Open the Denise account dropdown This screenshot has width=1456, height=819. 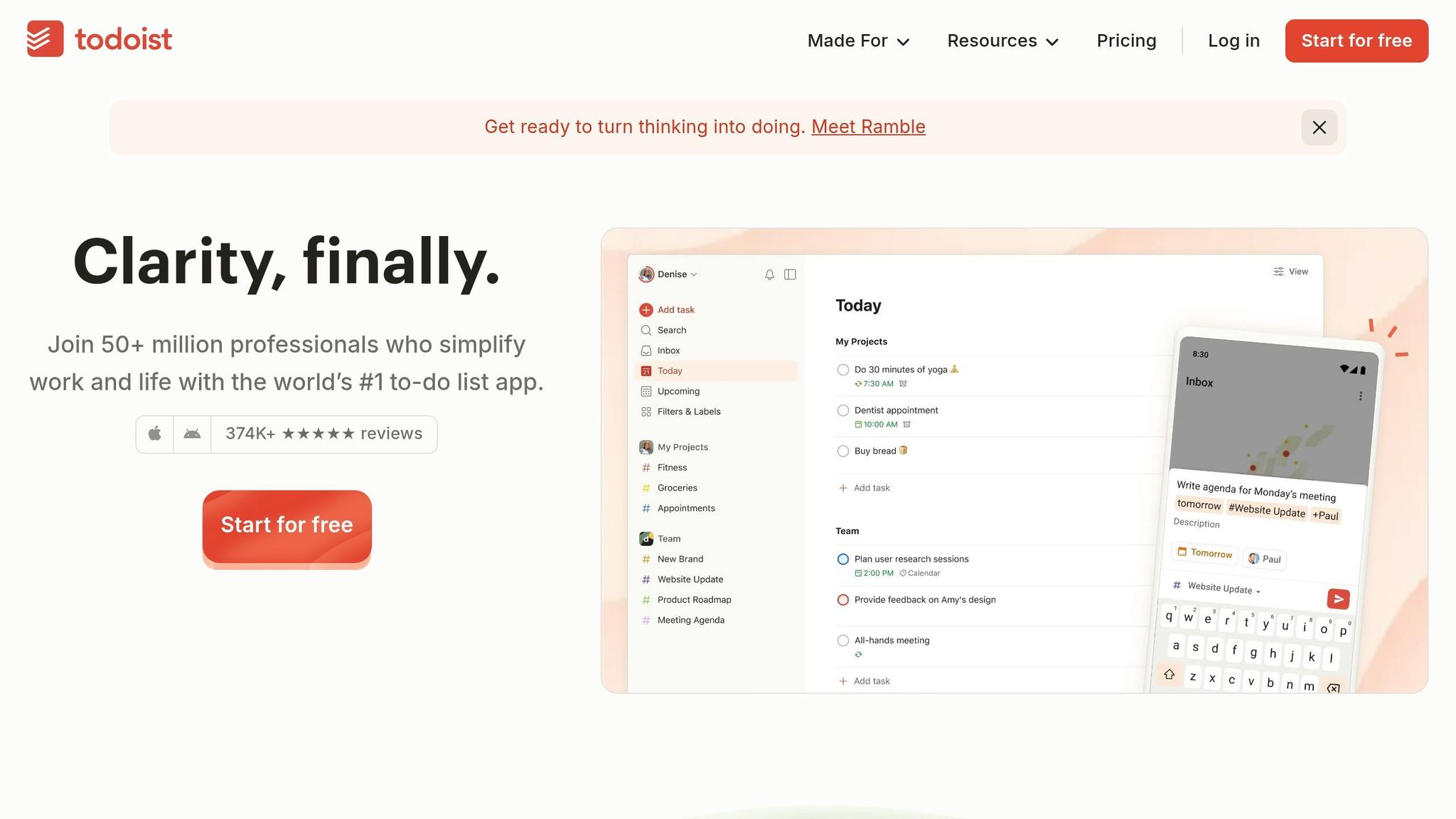click(x=671, y=274)
